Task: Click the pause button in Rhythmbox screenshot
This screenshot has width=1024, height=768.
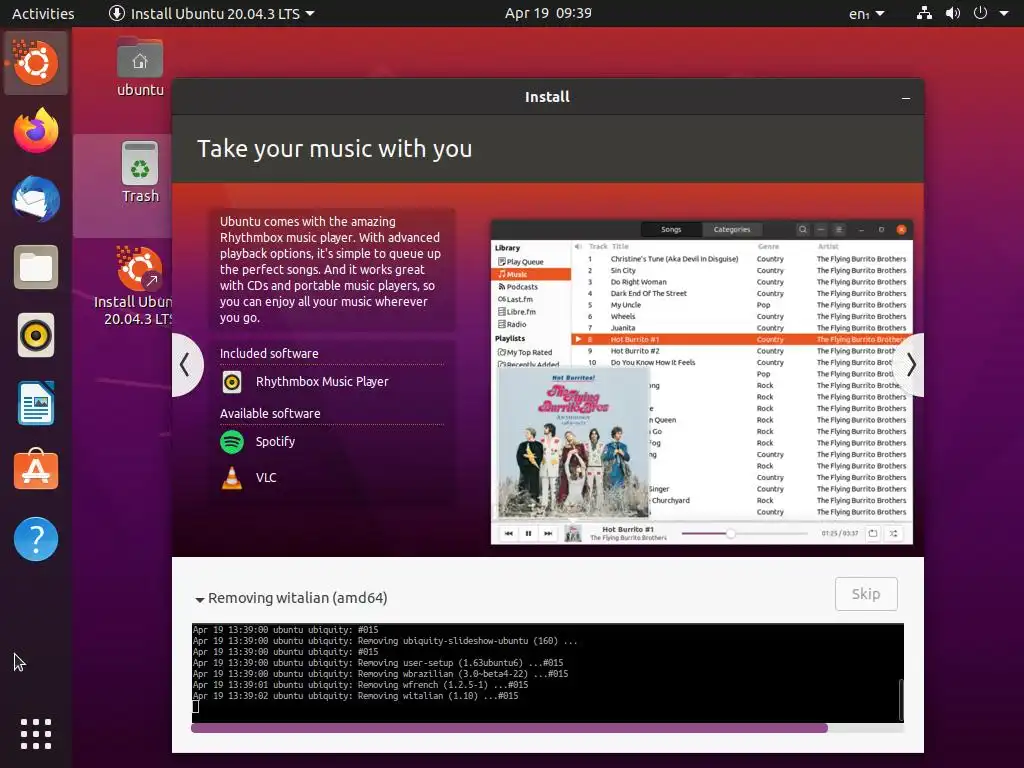Action: click(528, 534)
